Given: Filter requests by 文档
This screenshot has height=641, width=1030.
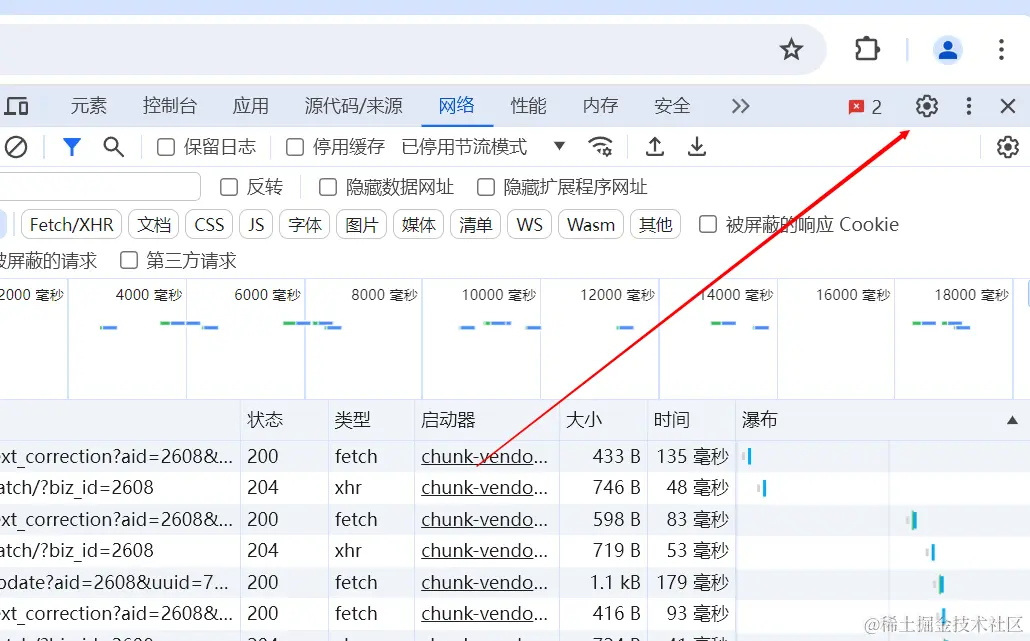Looking at the screenshot, I should pos(154,225).
